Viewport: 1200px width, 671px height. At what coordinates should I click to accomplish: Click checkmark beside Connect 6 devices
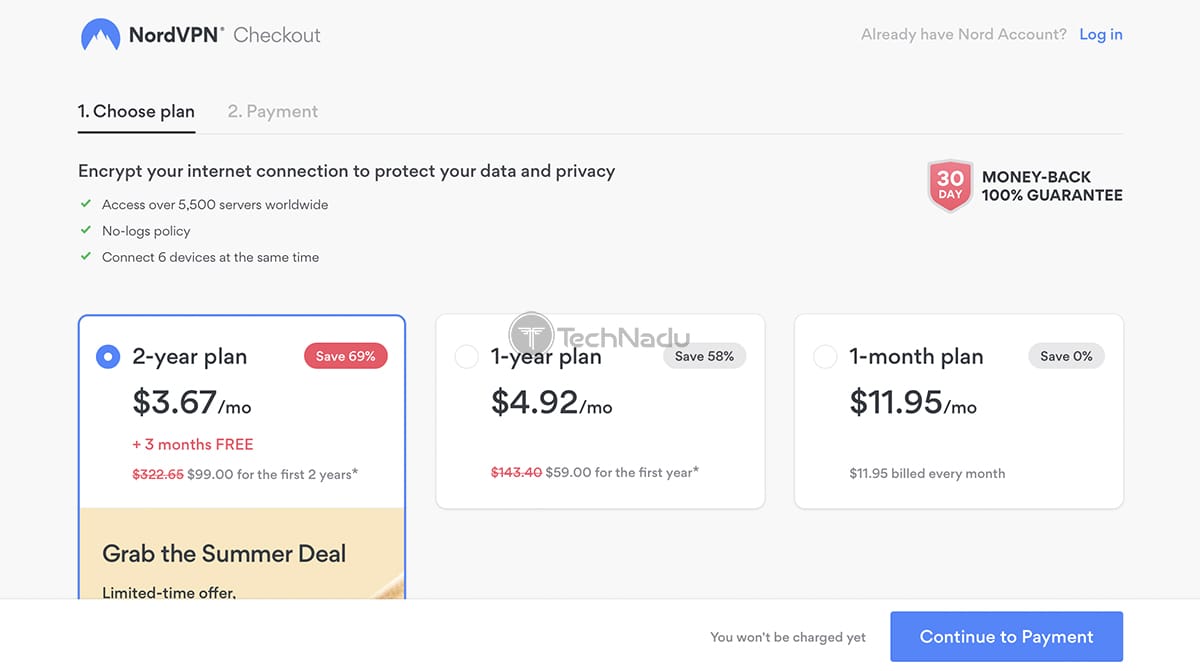click(x=86, y=256)
